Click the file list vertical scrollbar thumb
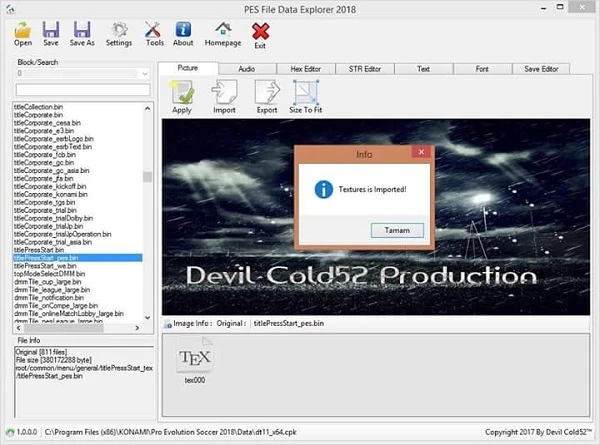Screen dimensions: 600x445 pos(147,177)
